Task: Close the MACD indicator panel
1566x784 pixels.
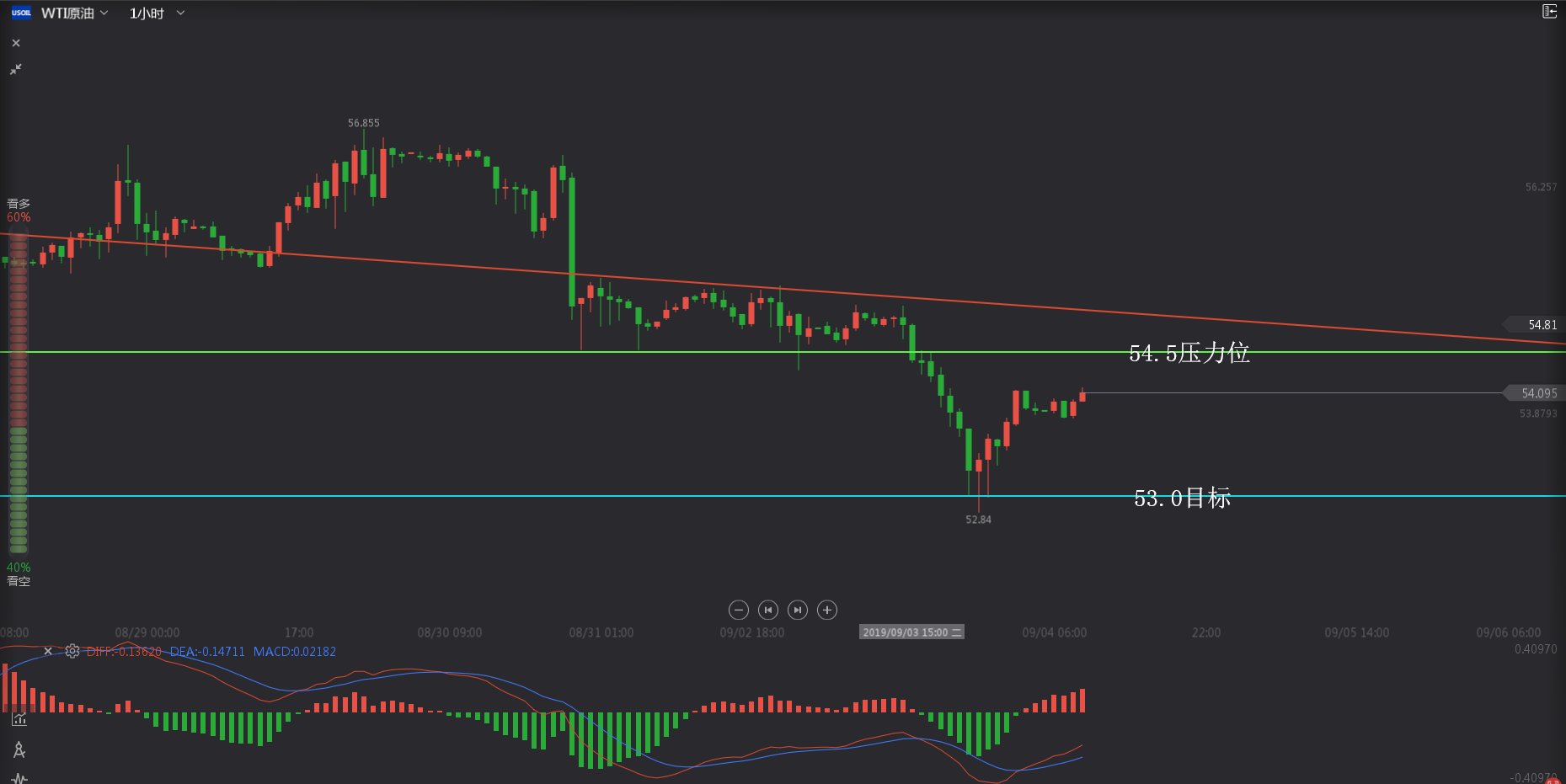Action: click(48, 651)
